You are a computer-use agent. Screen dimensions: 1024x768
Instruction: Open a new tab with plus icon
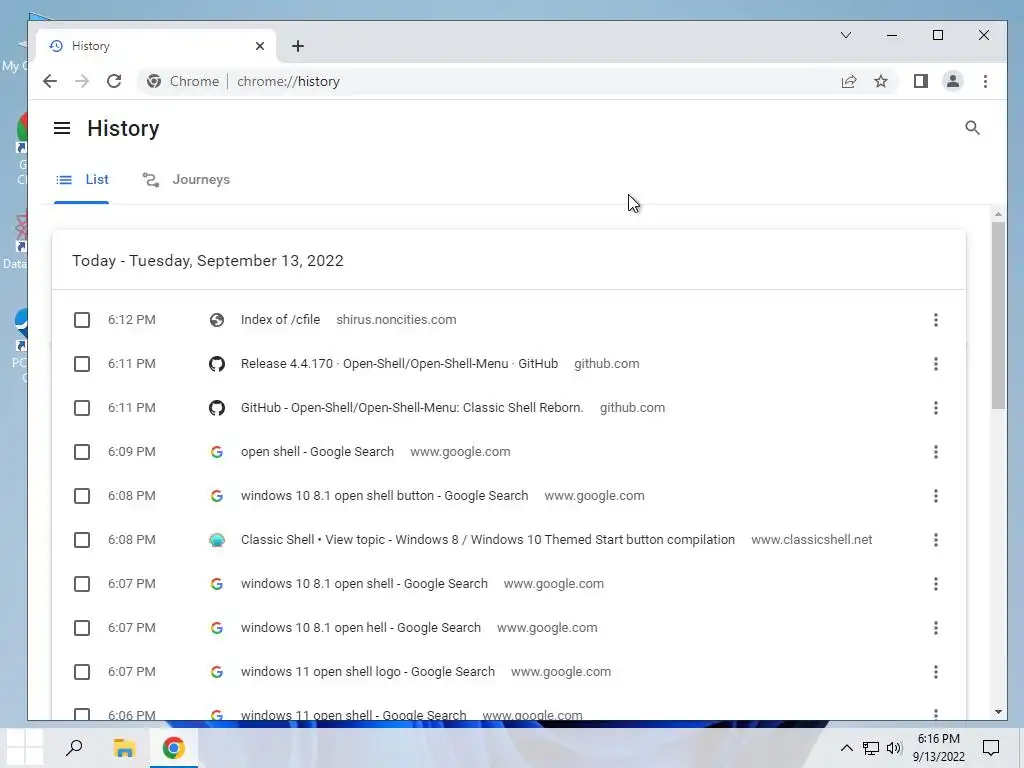coord(298,46)
